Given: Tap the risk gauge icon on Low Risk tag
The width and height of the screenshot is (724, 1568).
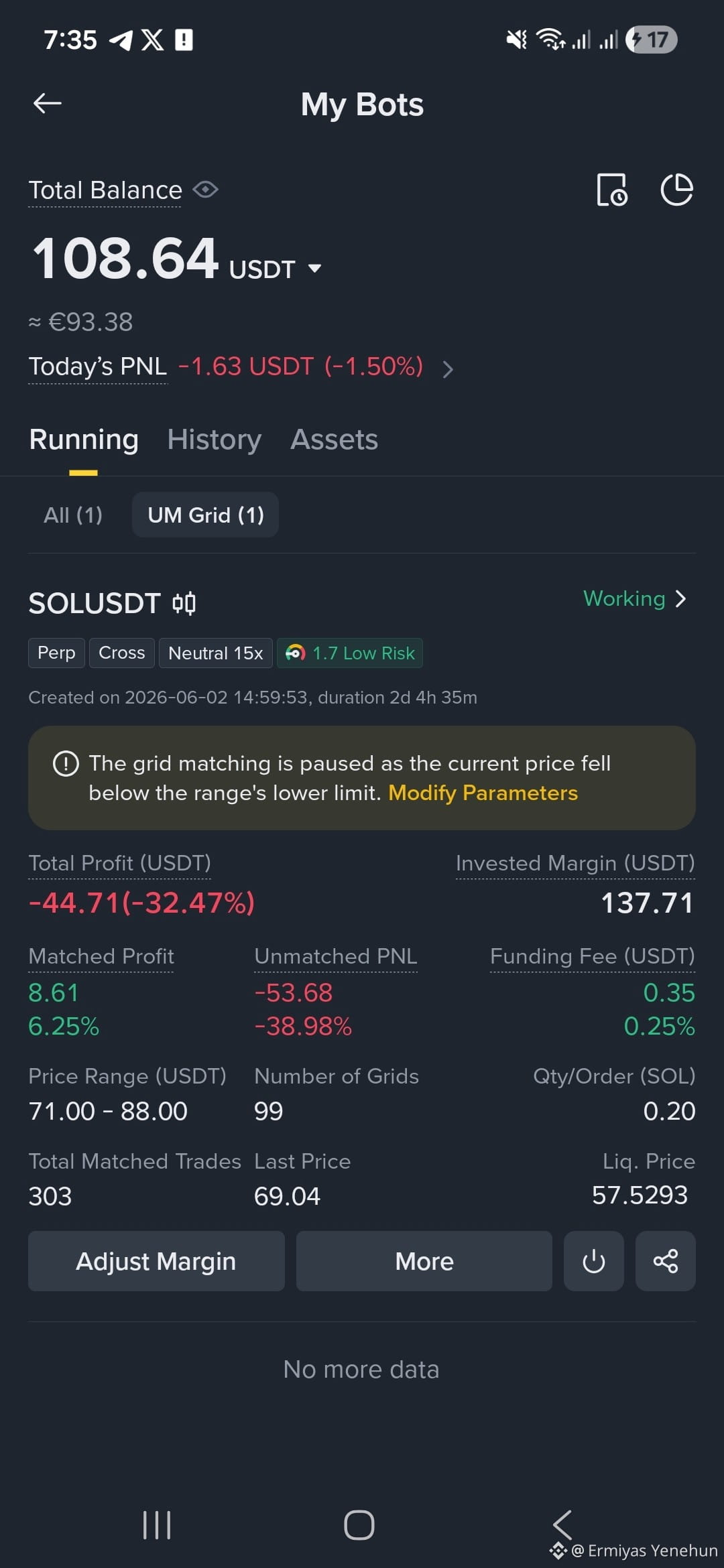Looking at the screenshot, I should point(295,653).
